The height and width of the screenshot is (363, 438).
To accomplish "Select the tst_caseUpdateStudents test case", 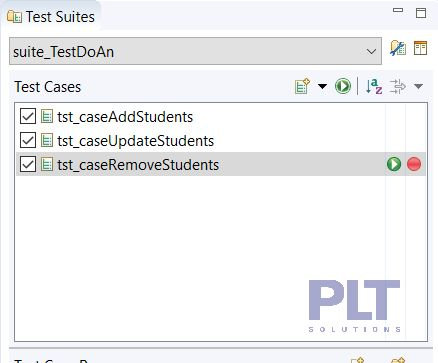I will pos(135,141).
